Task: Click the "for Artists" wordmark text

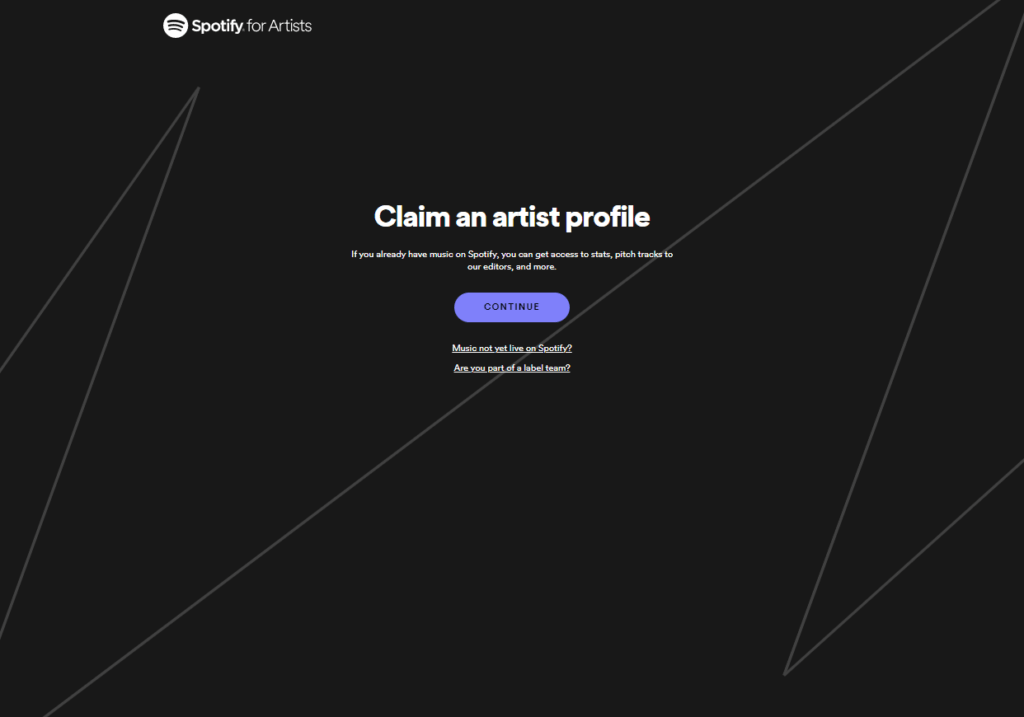Action: [279, 25]
